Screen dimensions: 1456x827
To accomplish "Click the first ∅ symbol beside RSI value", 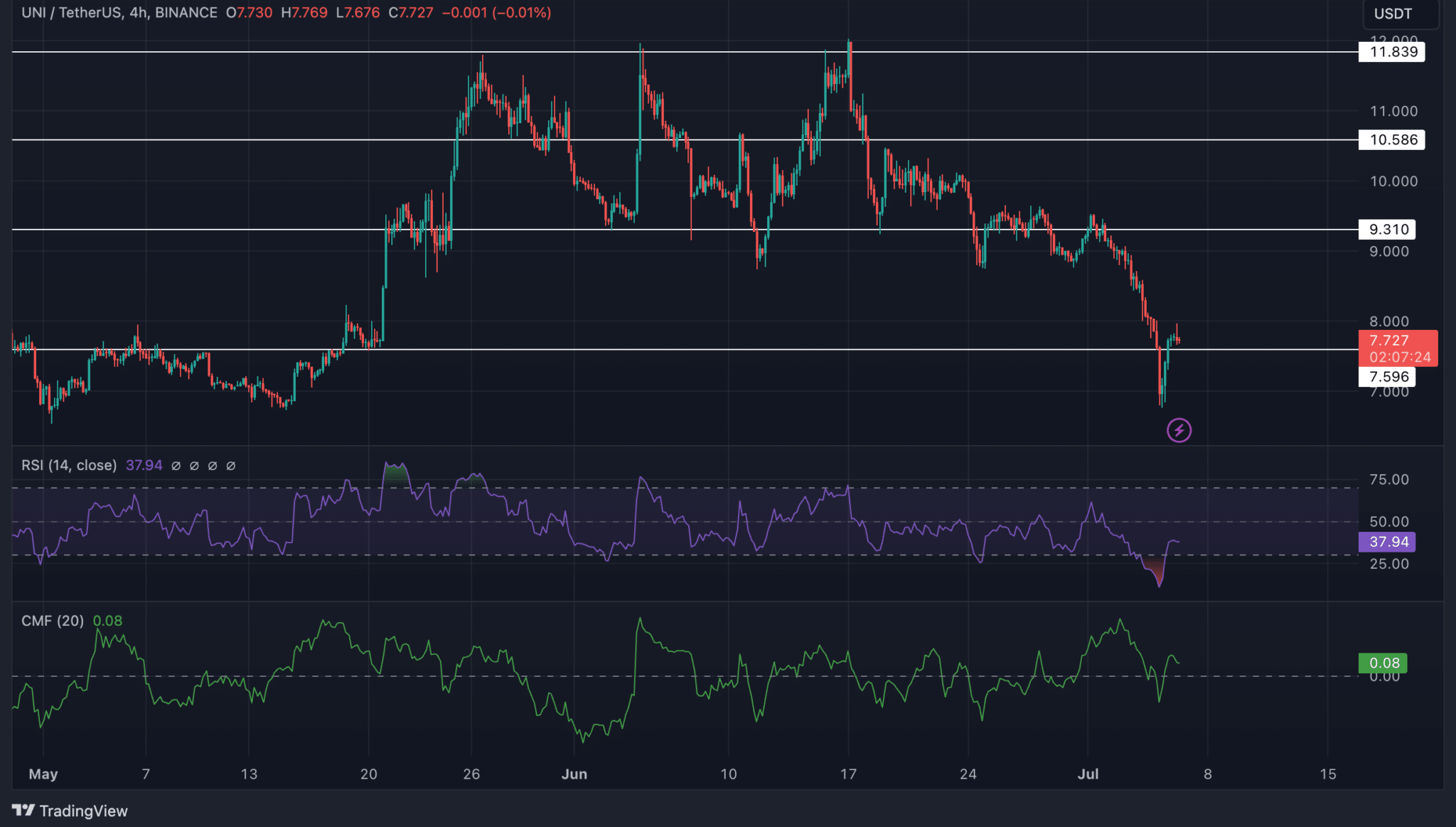I will pyautogui.click(x=176, y=466).
